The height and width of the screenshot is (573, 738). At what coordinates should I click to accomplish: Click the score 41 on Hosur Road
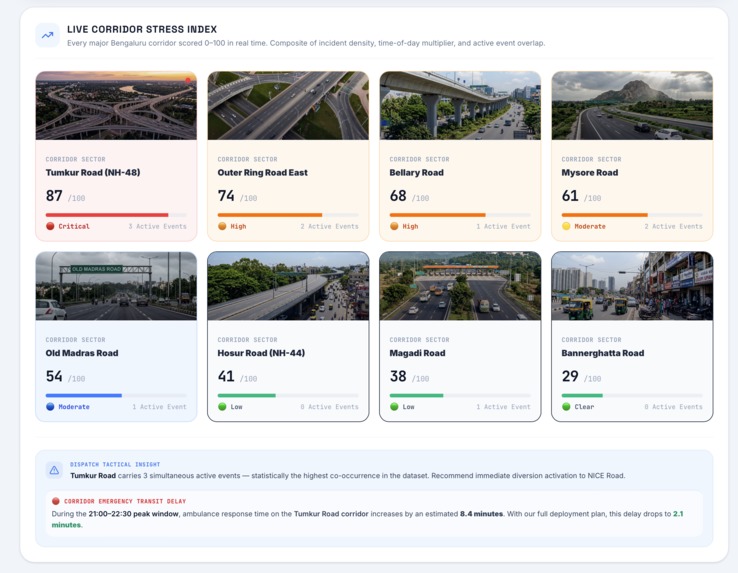click(x=226, y=376)
